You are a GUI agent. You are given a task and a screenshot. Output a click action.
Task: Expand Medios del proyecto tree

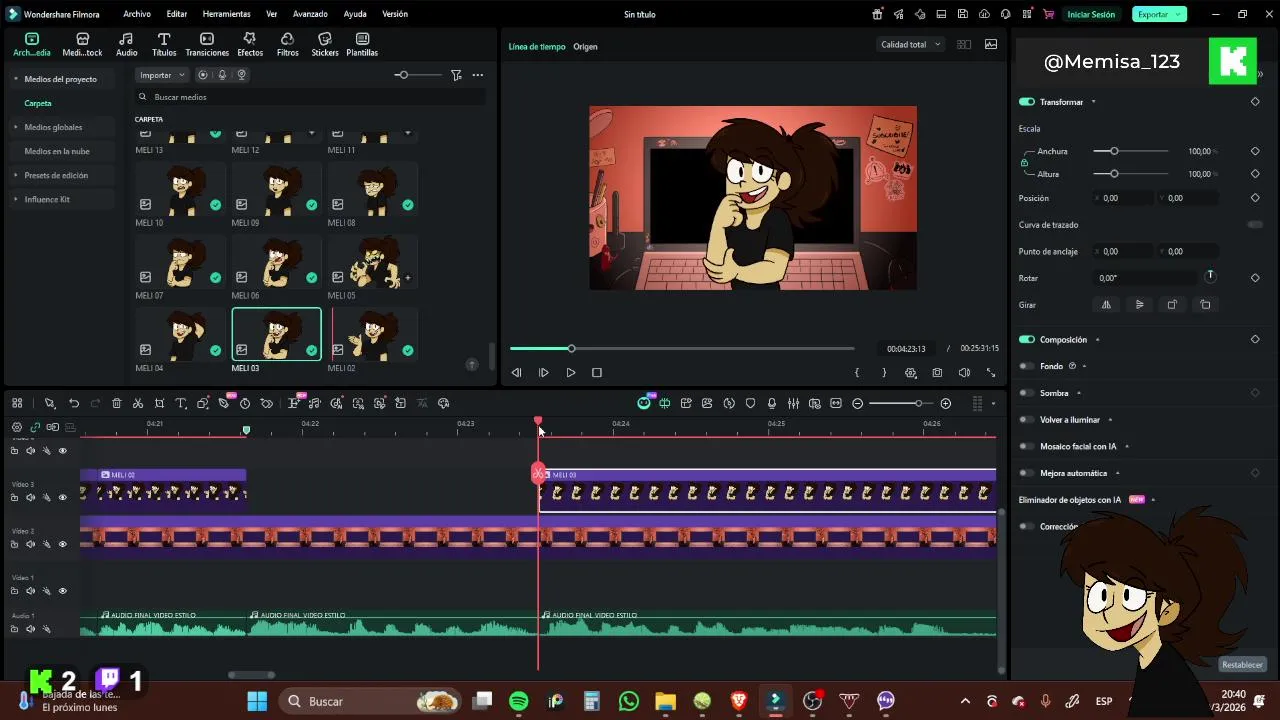click(16, 79)
